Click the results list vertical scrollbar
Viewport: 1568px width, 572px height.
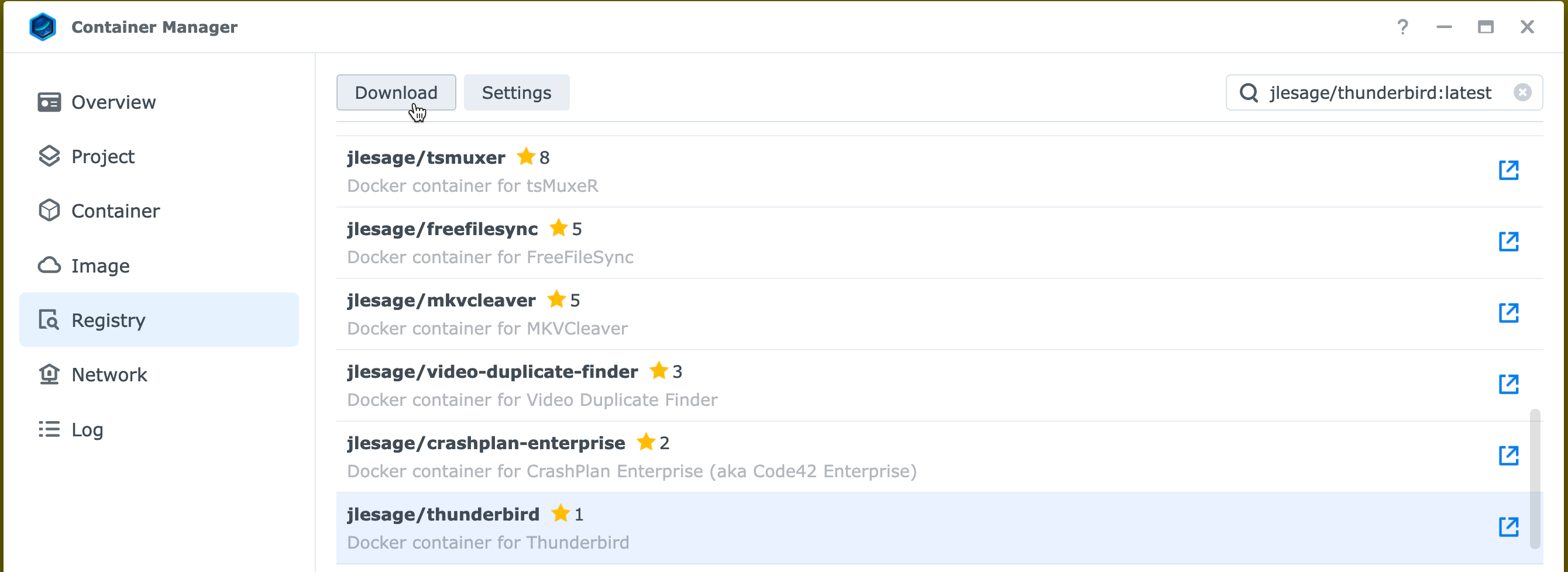(x=1535, y=480)
